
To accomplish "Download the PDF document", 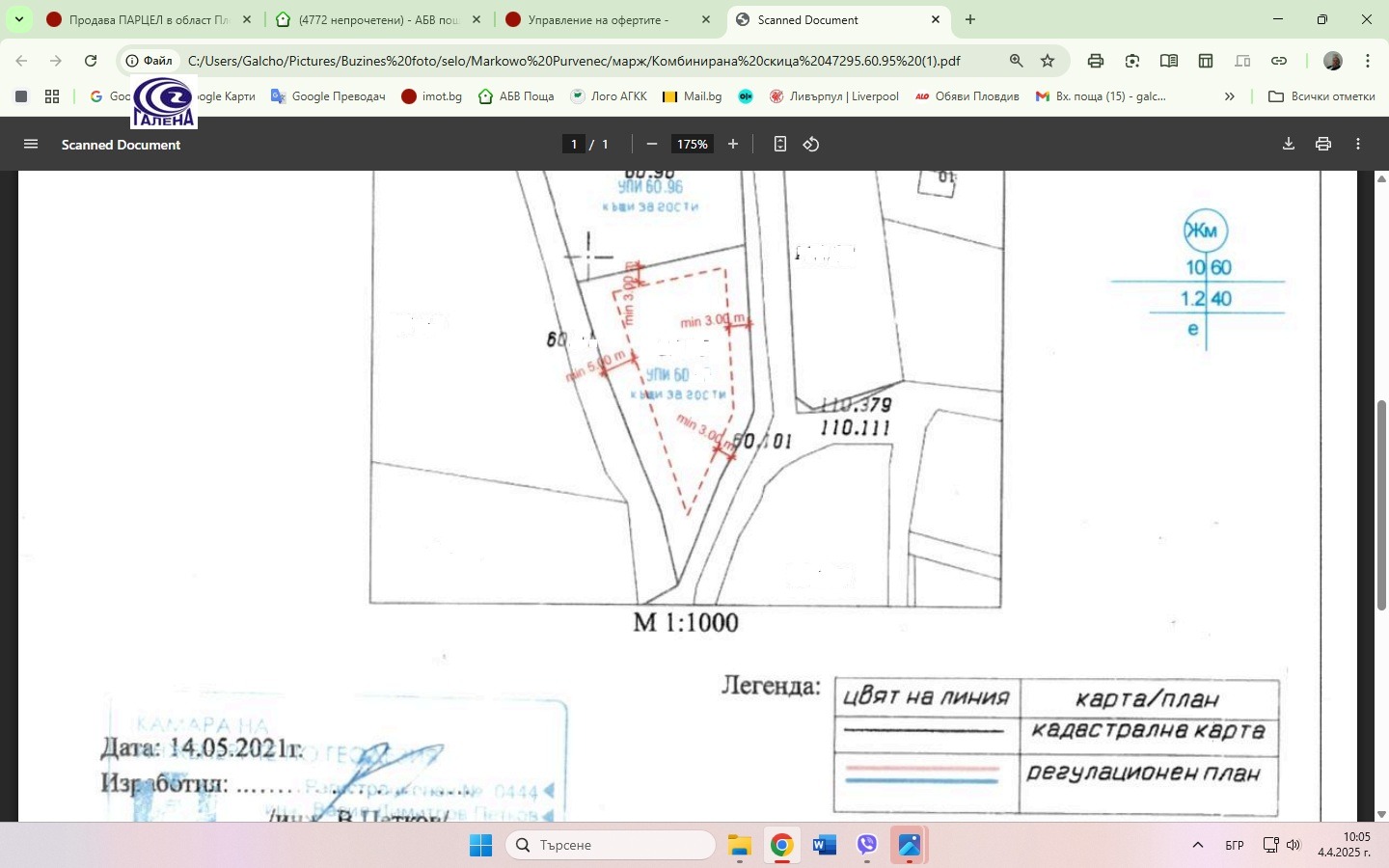I will [x=1288, y=145].
